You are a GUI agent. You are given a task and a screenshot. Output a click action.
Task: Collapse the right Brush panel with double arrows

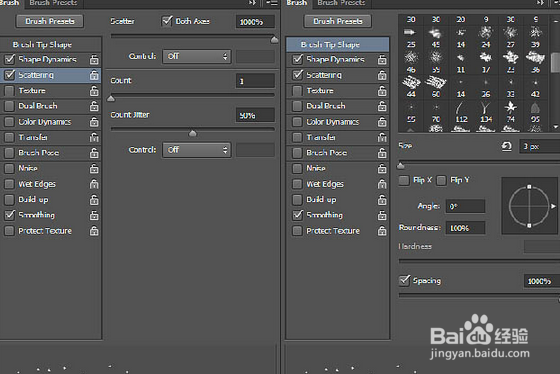point(540,3)
